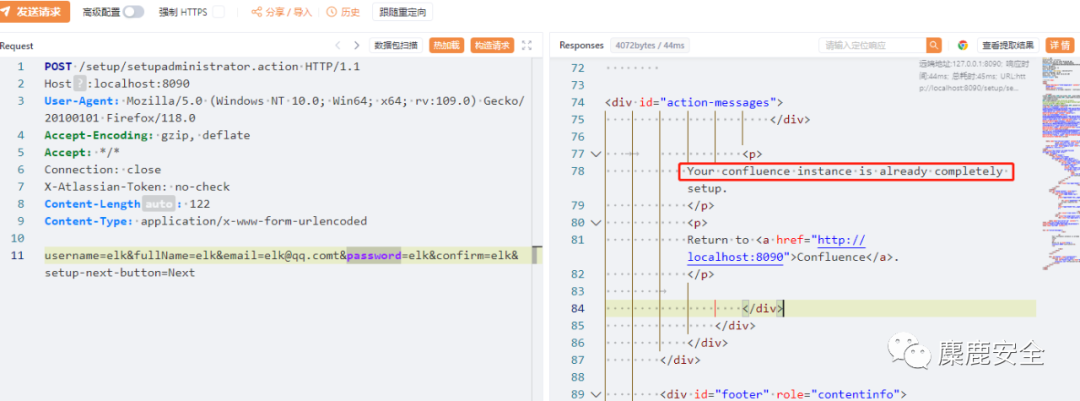Click the orange 热加载 hot-load button

446,45
